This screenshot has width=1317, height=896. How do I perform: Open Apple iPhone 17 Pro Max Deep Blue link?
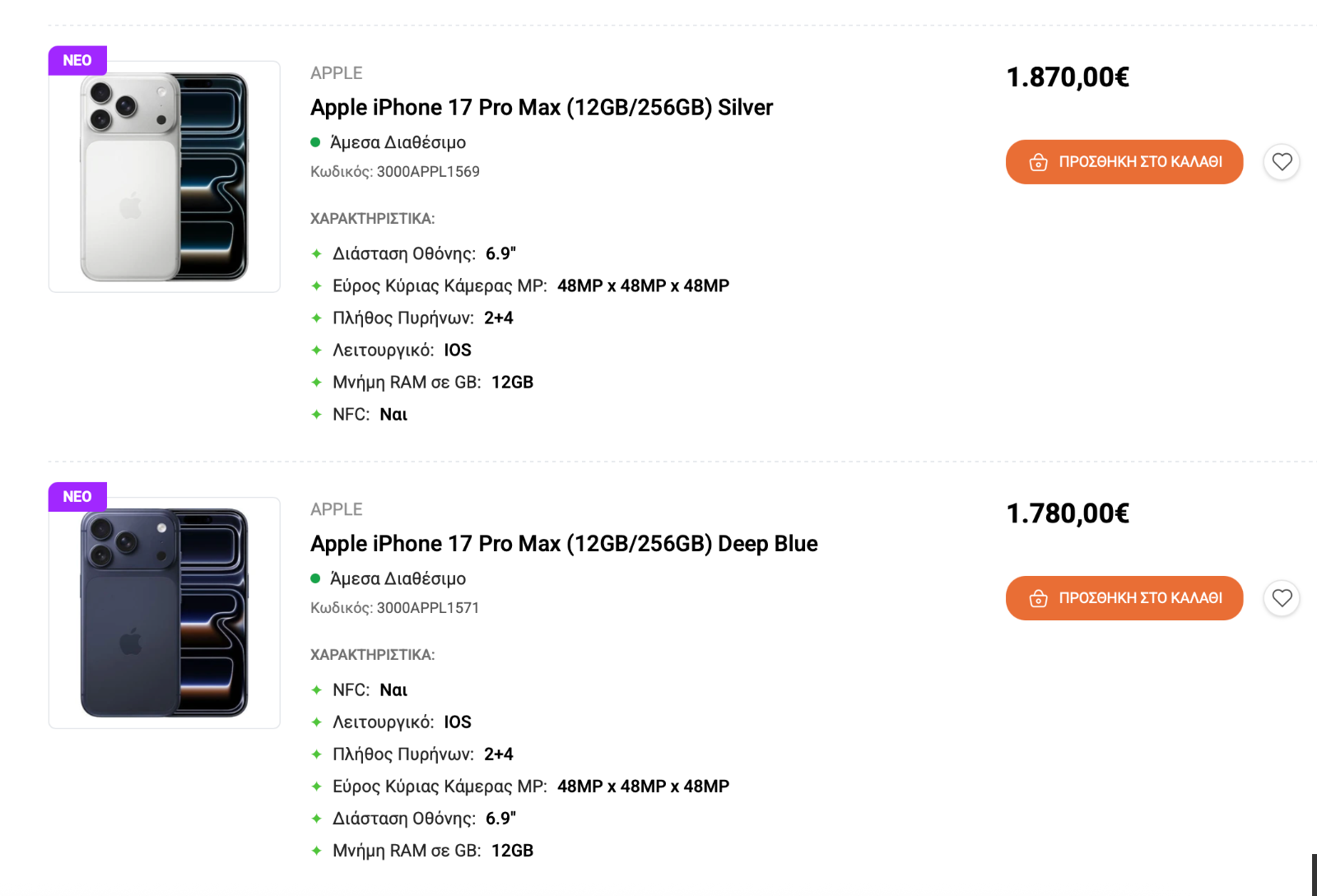(563, 544)
